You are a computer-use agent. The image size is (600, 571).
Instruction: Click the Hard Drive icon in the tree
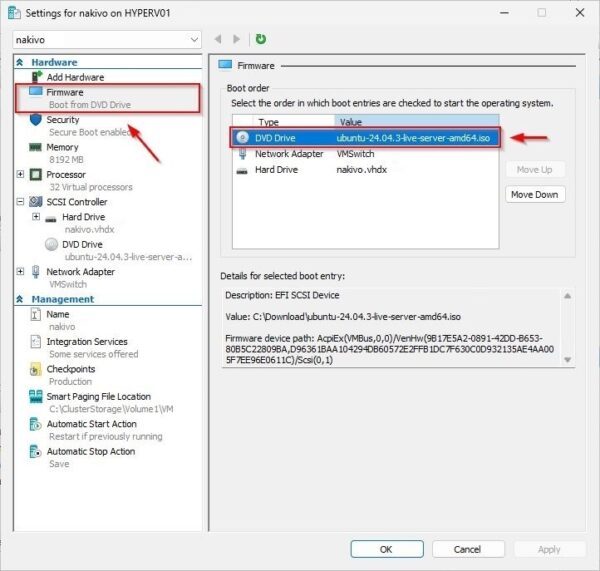(51, 219)
